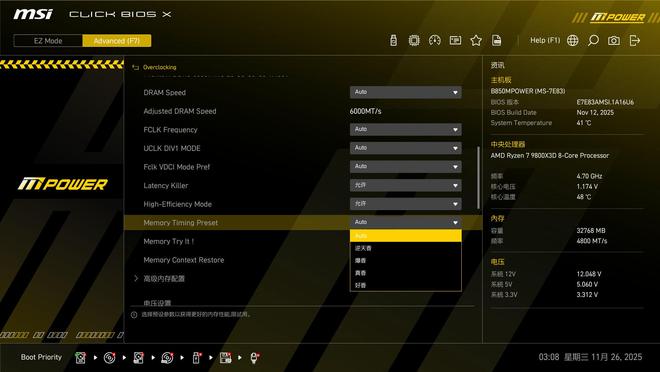The height and width of the screenshot is (372, 660).
Task: Open favorites via the star icon
Action: (x=476, y=40)
